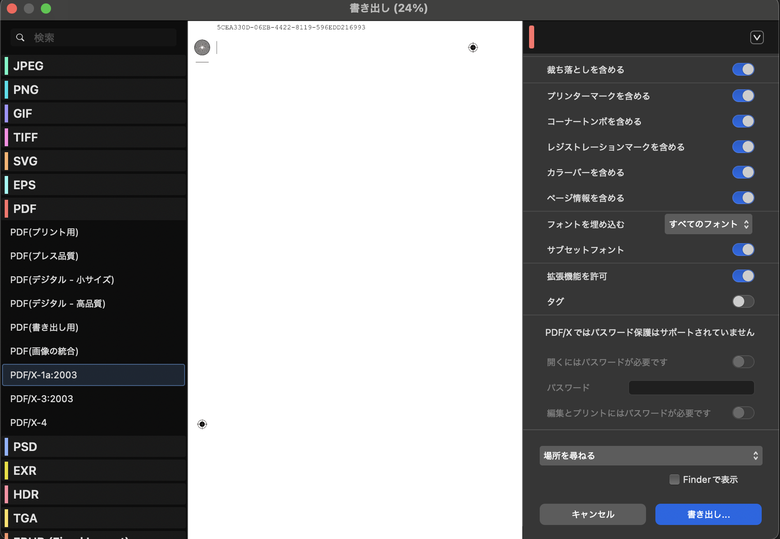Image resolution: width=780 pixels, height=539 pixels.
Task: Toggle レジストレーションマークを含める switch
Action: pyautogui.click(x=743, y=147)
